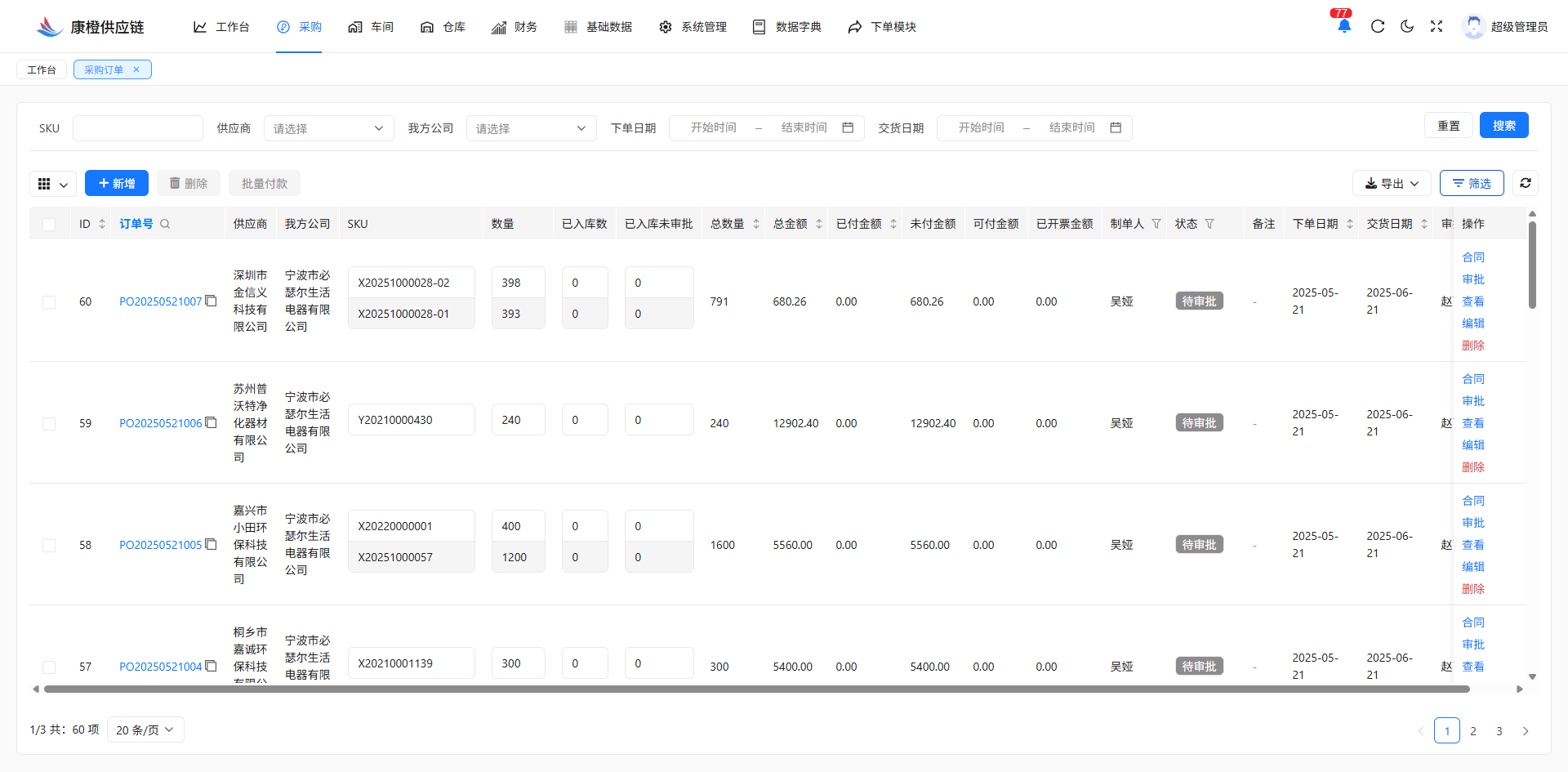Switch to the 工作台 tab
The width and height of the screenshot is (1568, 772).
[42, 69]
